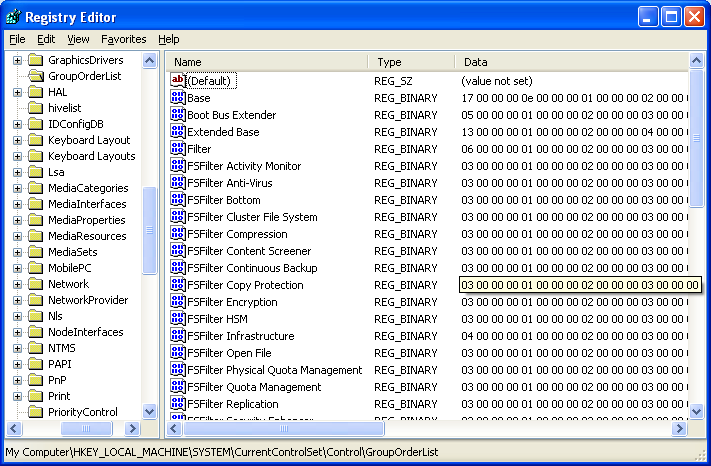Expand the Network key

(x=17, y=284)
